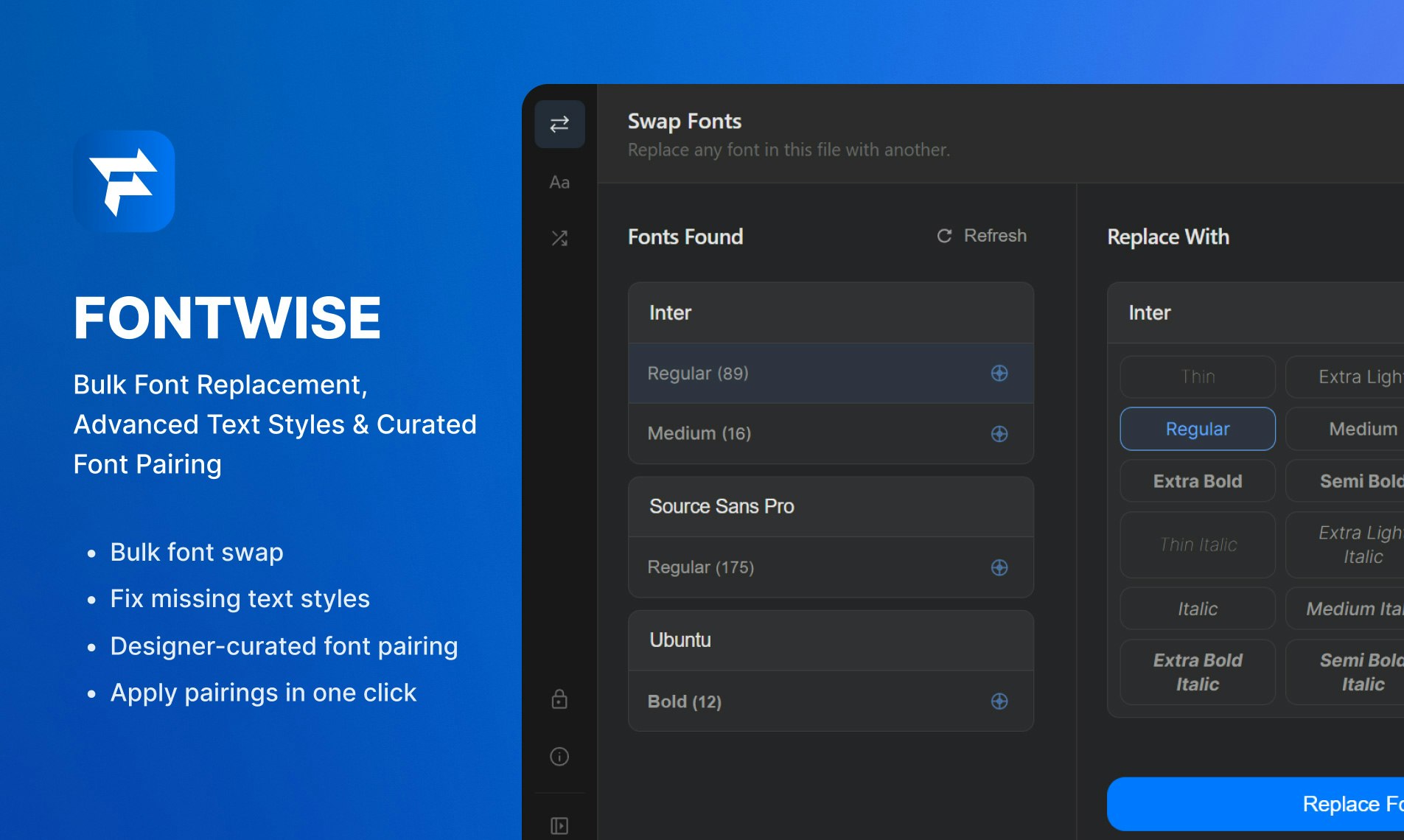Screen dimensions: 1404x840
Task: Choose the Extra Bold weight option
Action: click(x=1198, y=481)
